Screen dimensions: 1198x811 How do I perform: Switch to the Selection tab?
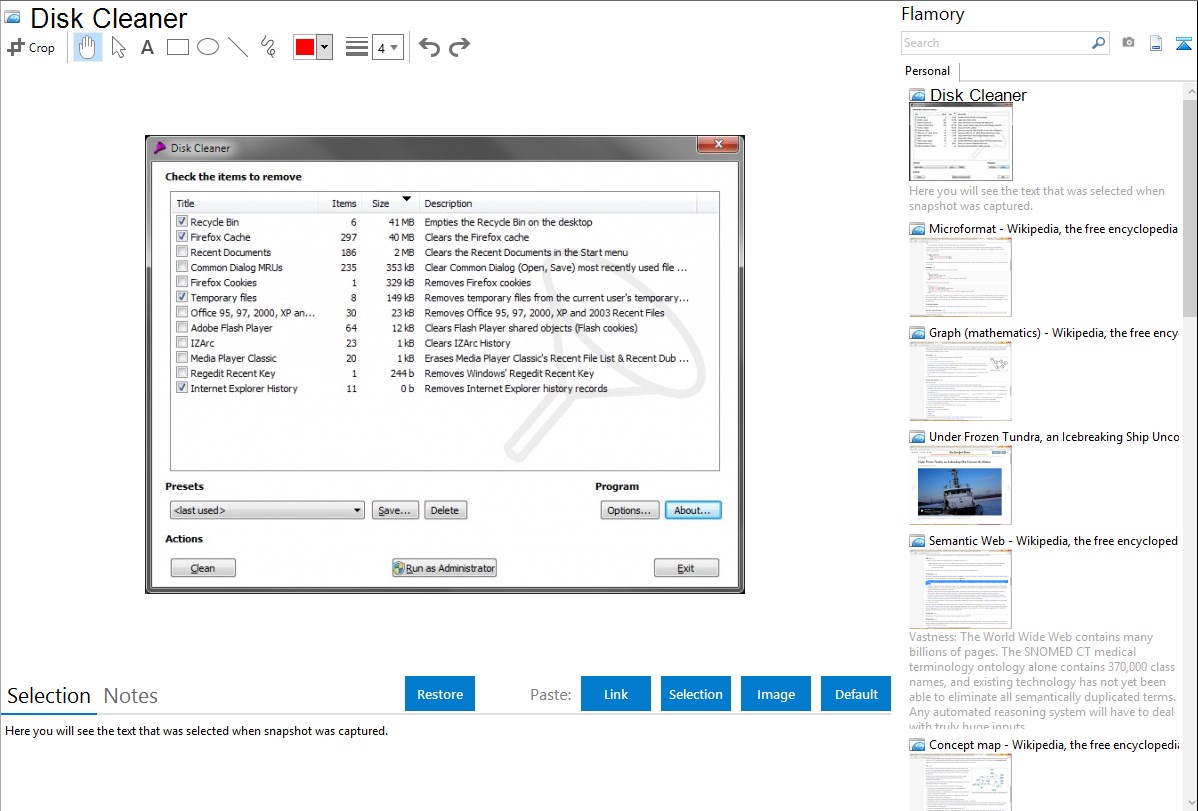click(x=49, y=696)
